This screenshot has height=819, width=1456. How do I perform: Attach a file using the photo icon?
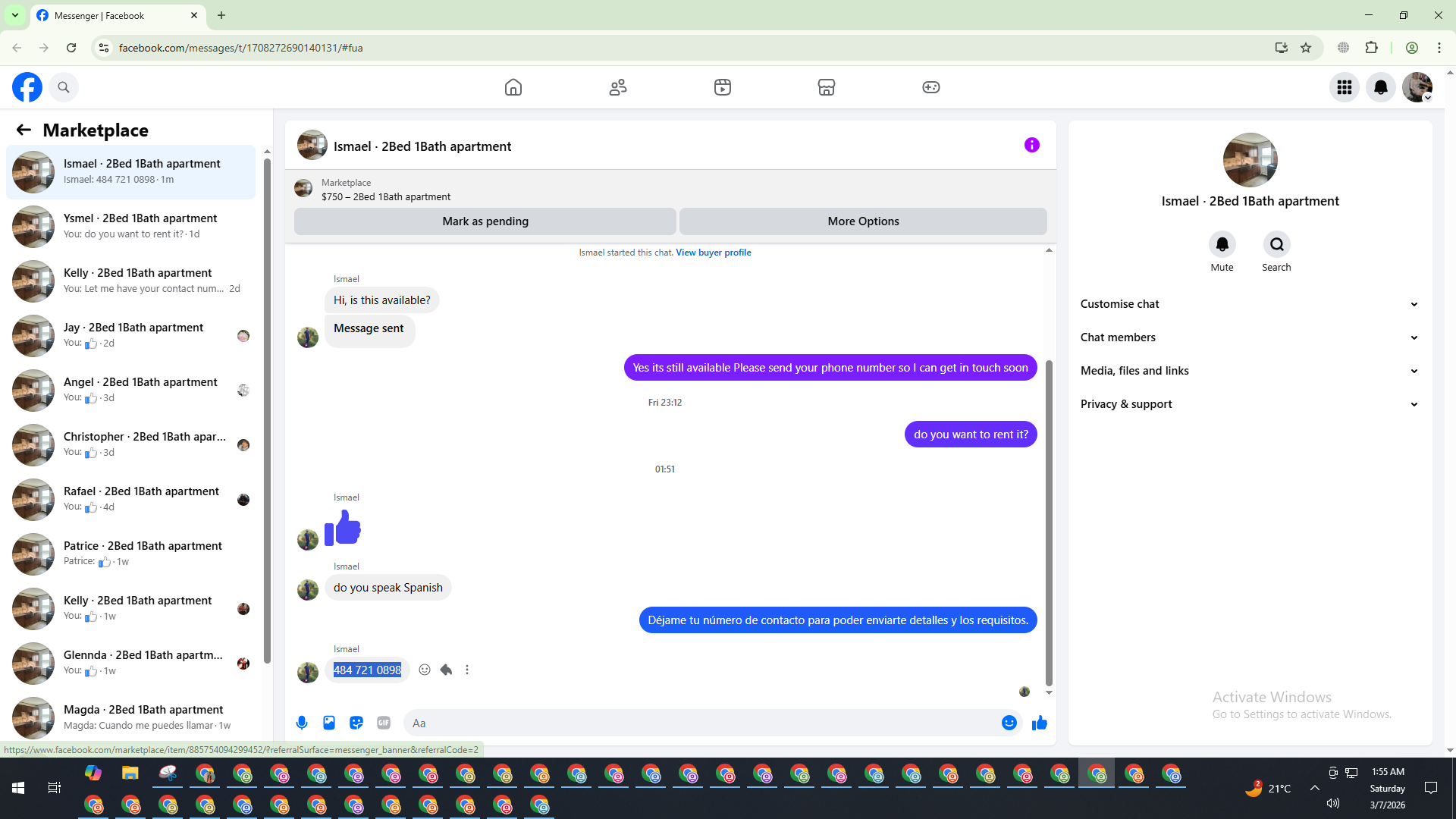[329, 723]
